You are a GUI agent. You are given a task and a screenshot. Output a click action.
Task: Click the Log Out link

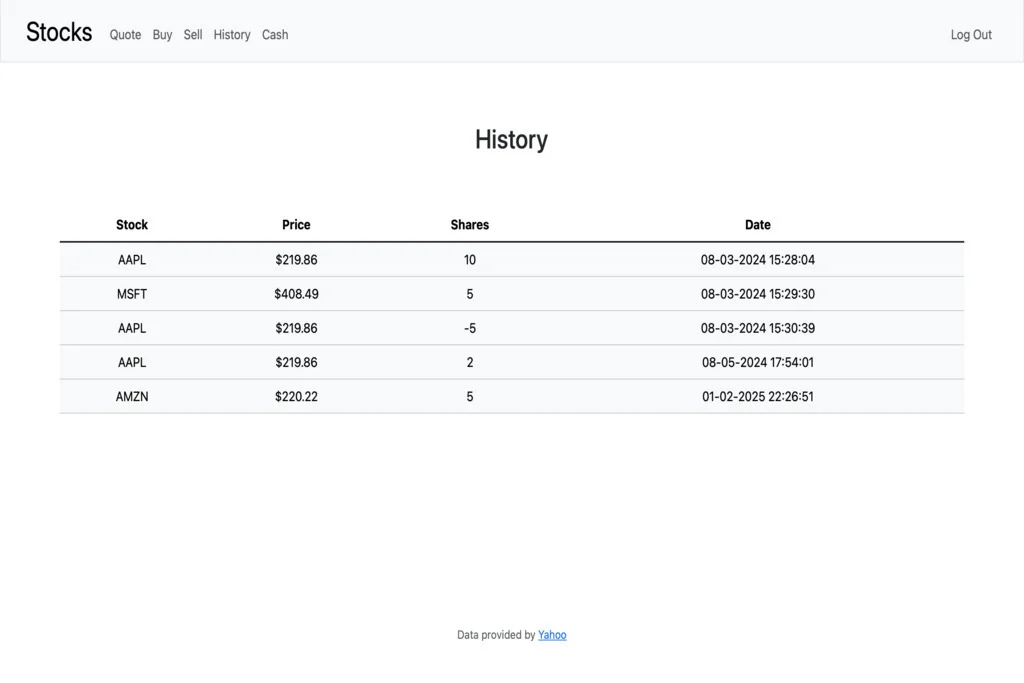point(970,35)
